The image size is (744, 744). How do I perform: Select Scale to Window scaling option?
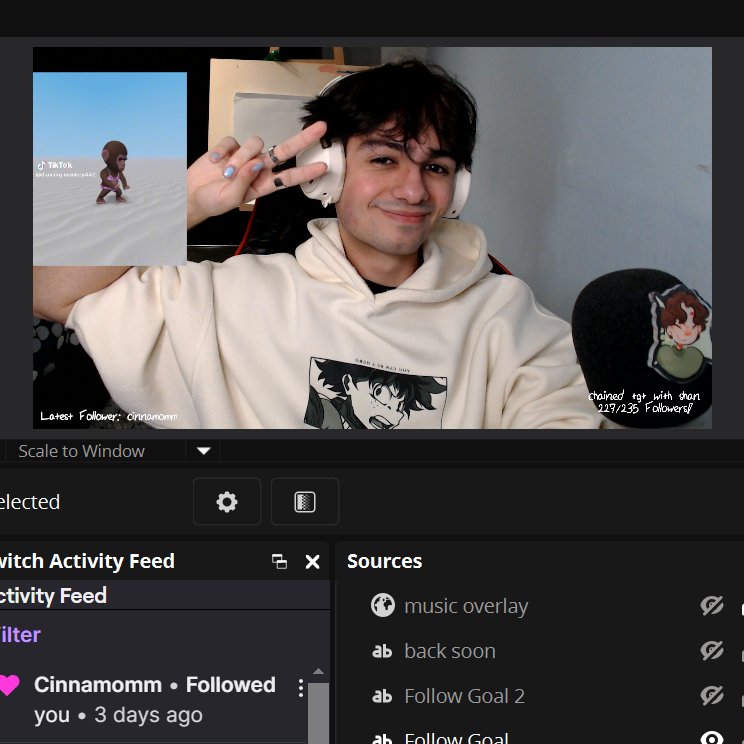click(81, 451)
